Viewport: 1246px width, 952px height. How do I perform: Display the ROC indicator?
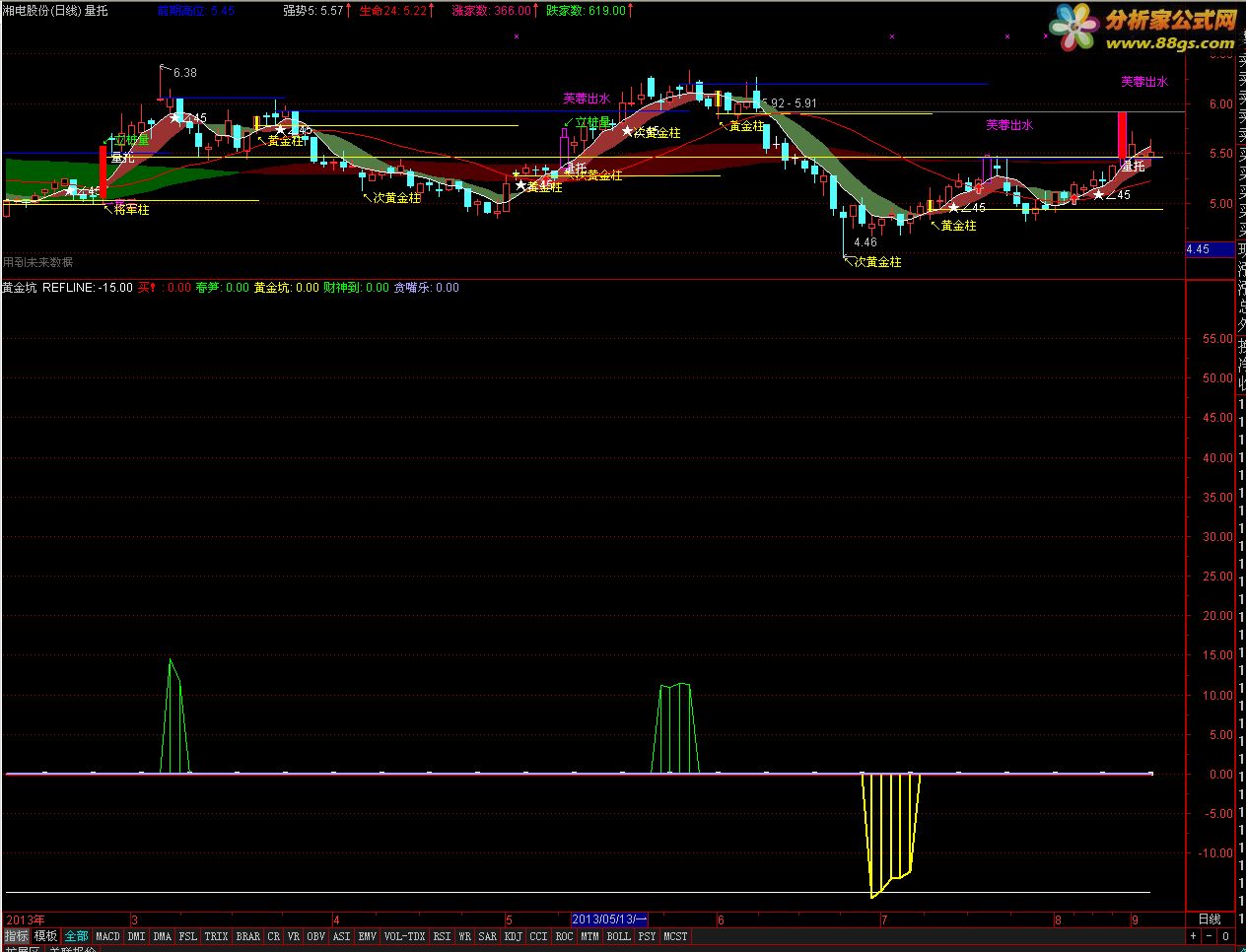tap(565, 936)
